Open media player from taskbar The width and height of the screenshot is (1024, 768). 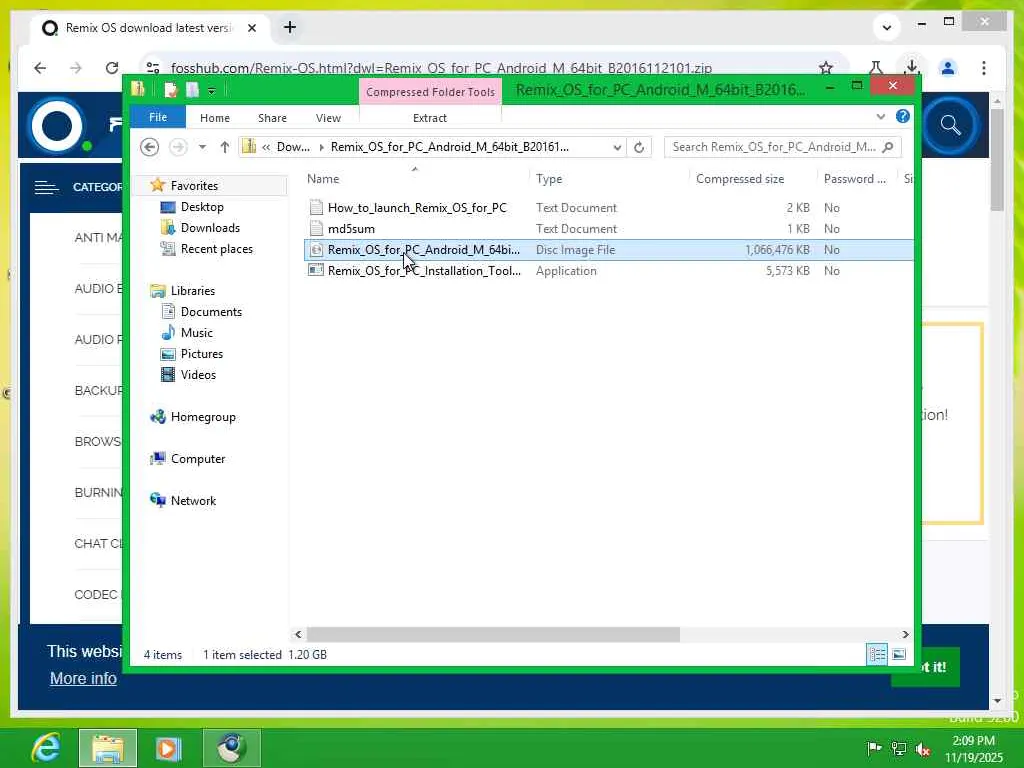pyautogui.click(x=168, y=748)
